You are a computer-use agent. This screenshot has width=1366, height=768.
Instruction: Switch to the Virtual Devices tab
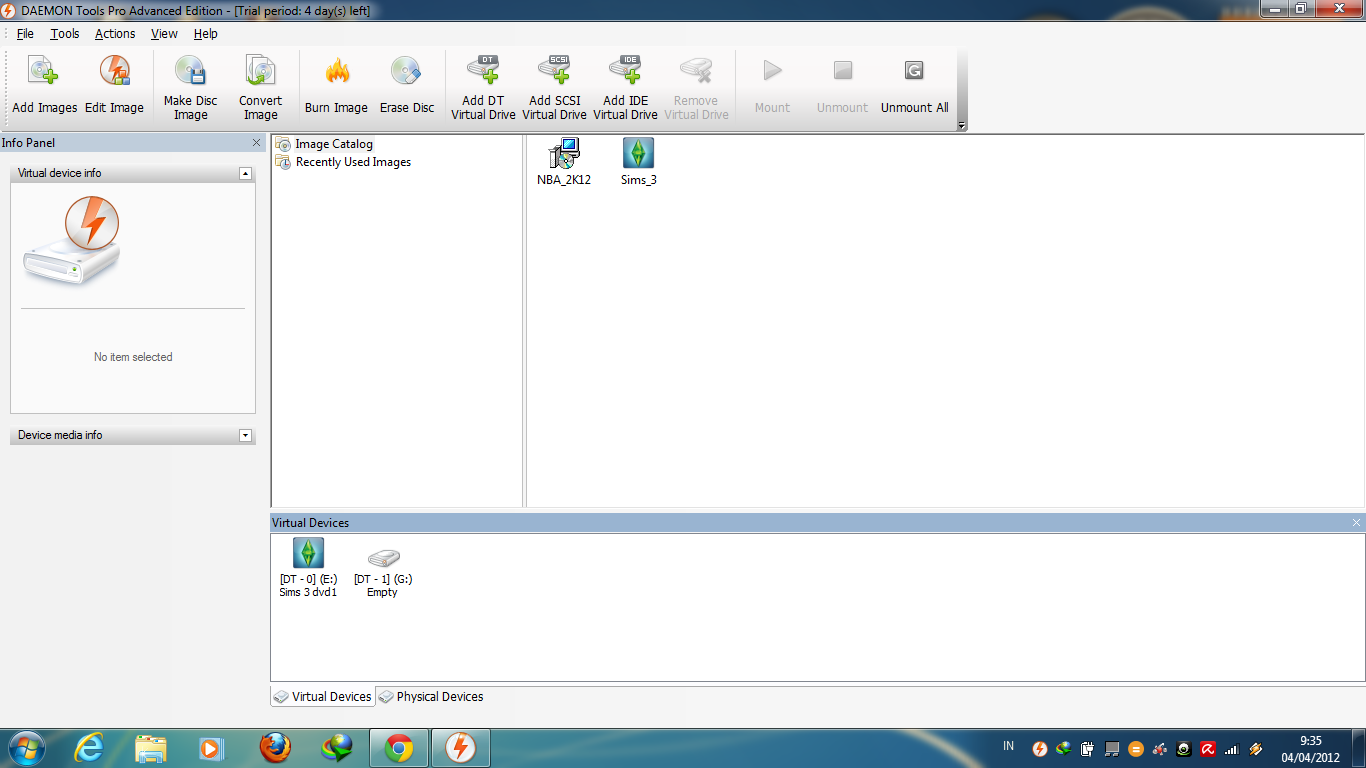tap(323, 697)
